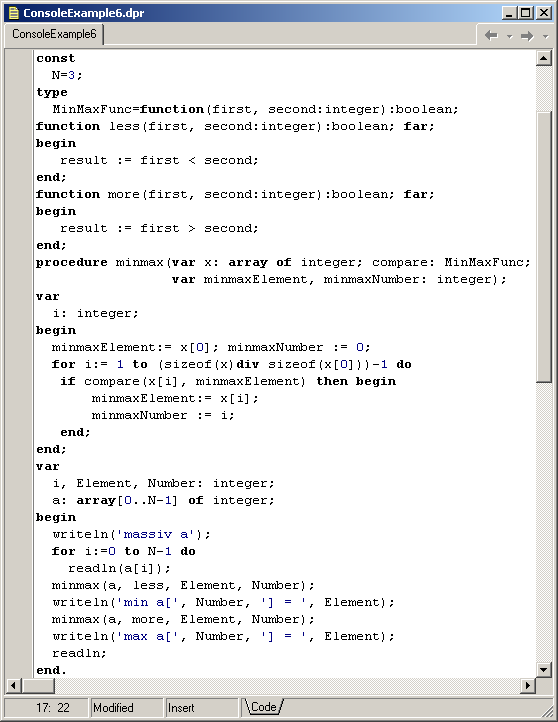Click the horizontal scrollbar right arrow
558x722 pixels.
click(528, 685)
